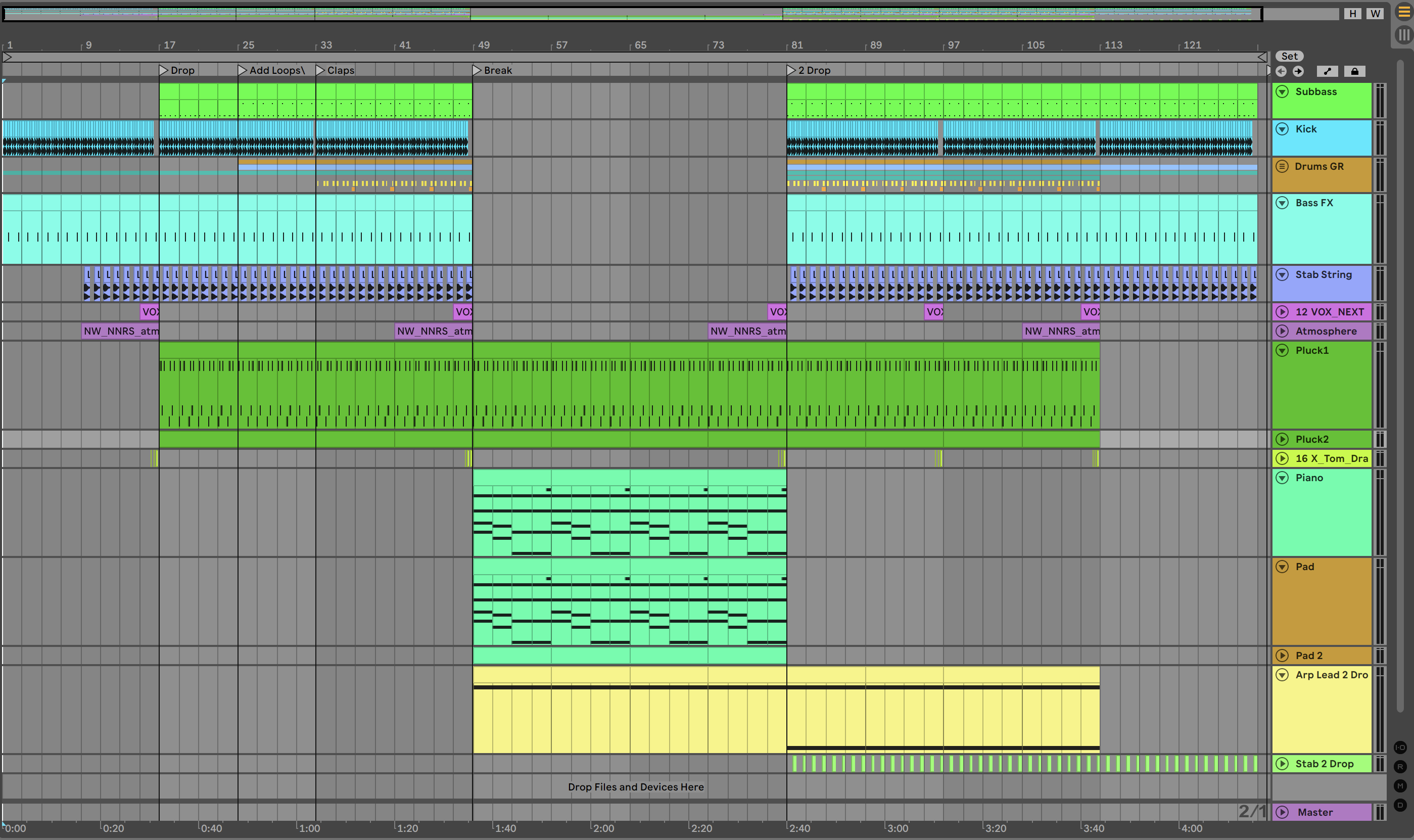Screen dimensions: 1414x840
Task: Switch to Session view selector icon
Action: [x=1404, y=35]
